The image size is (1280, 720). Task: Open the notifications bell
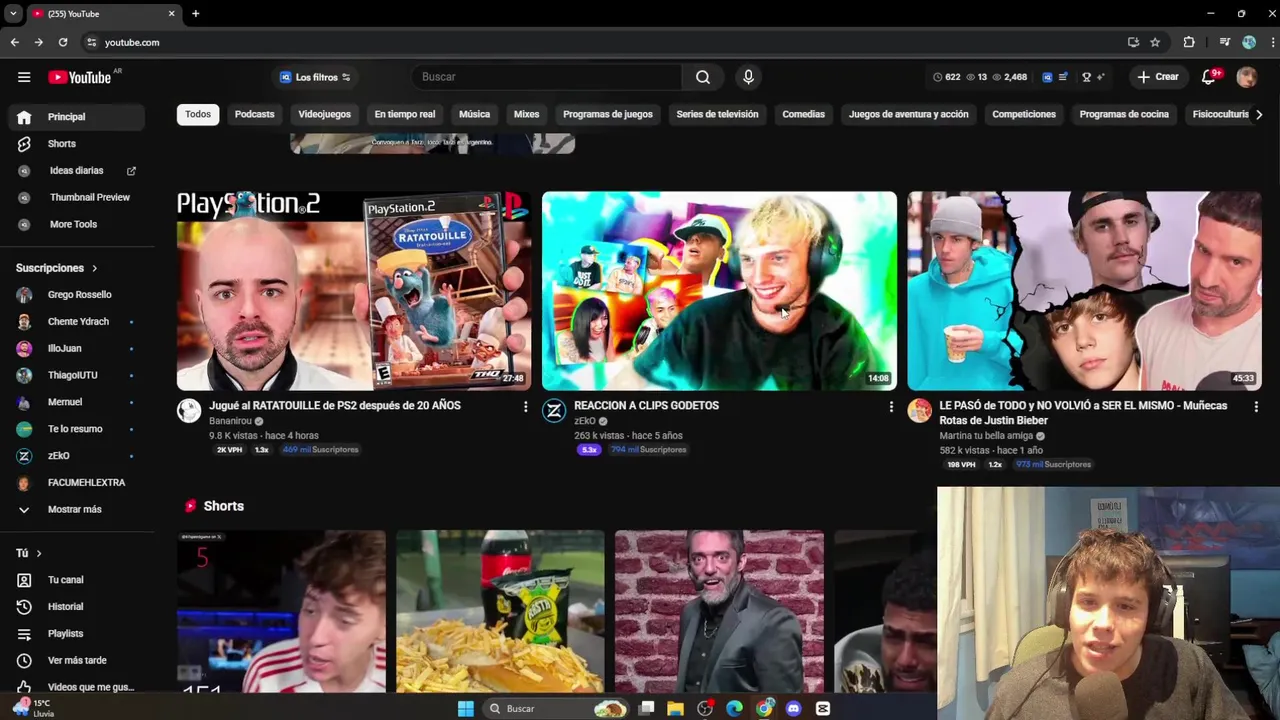click(x=1208, y=77)
